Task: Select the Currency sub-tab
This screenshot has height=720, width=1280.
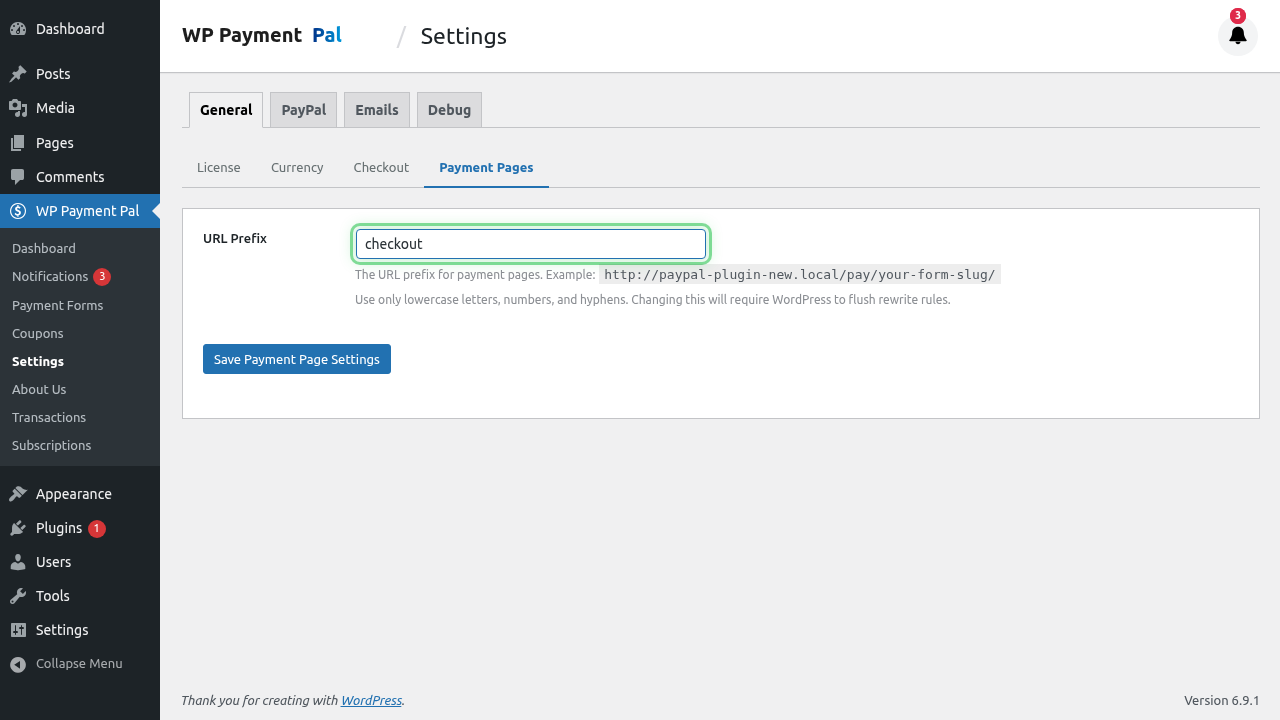Action: (x=296, y=167)
